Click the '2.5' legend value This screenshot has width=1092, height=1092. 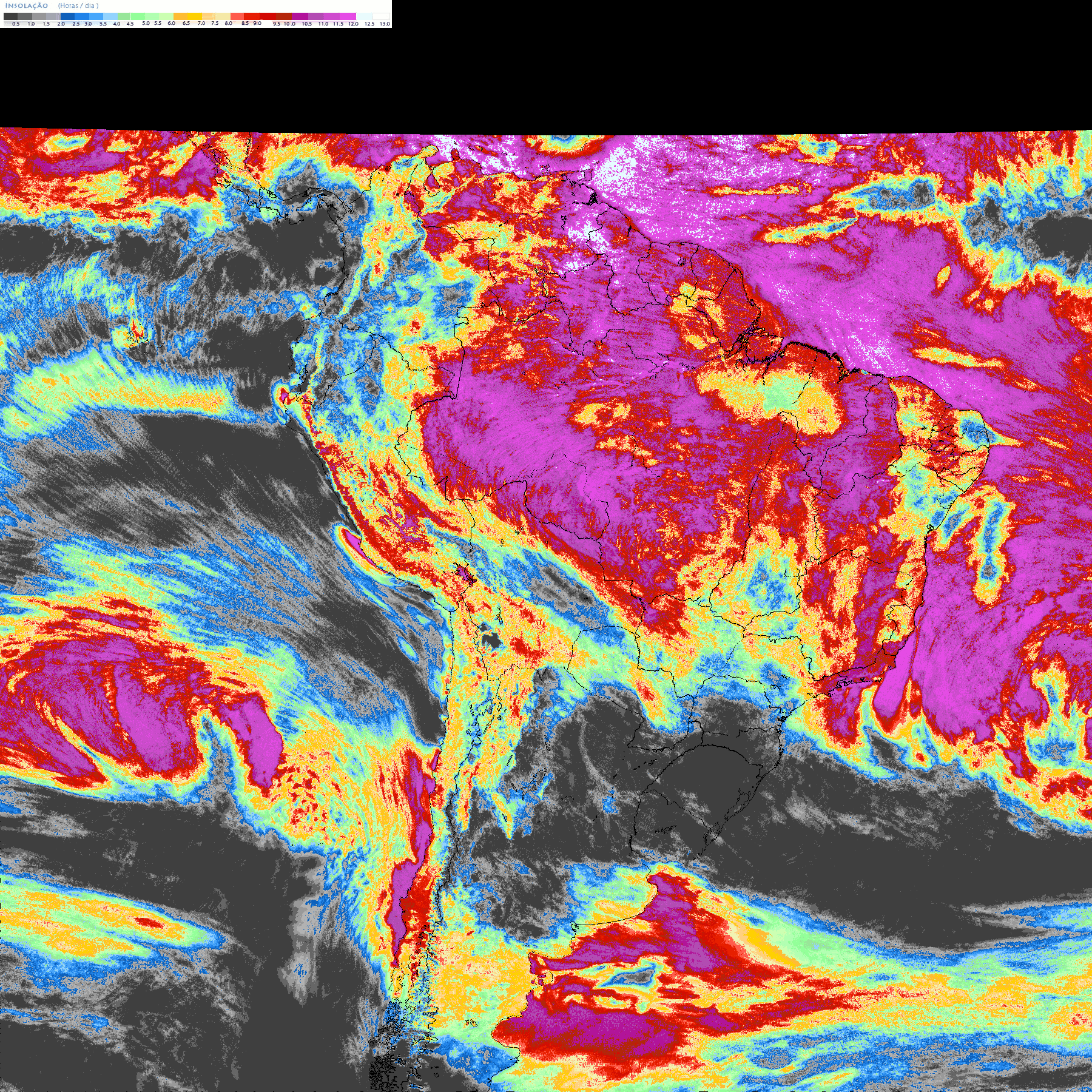(x=76, y=24)
